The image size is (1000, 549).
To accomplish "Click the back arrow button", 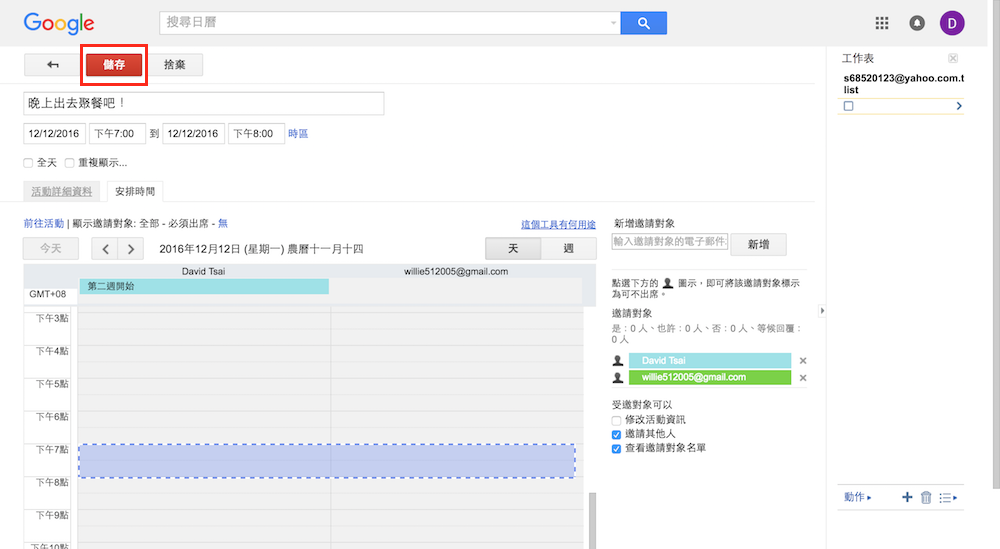I will (x=52, y=65).
